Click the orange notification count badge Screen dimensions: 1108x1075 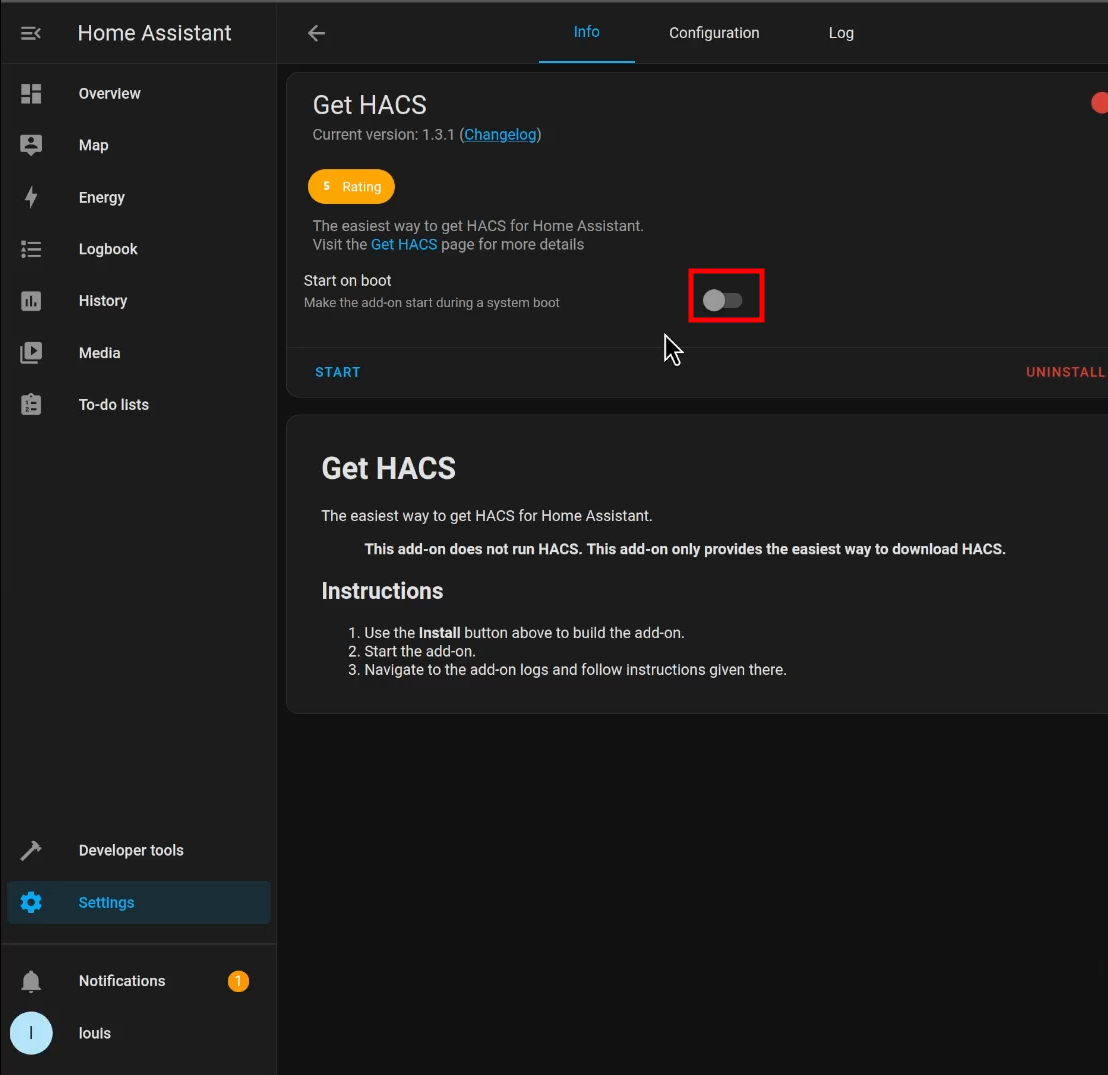point(238,981)
